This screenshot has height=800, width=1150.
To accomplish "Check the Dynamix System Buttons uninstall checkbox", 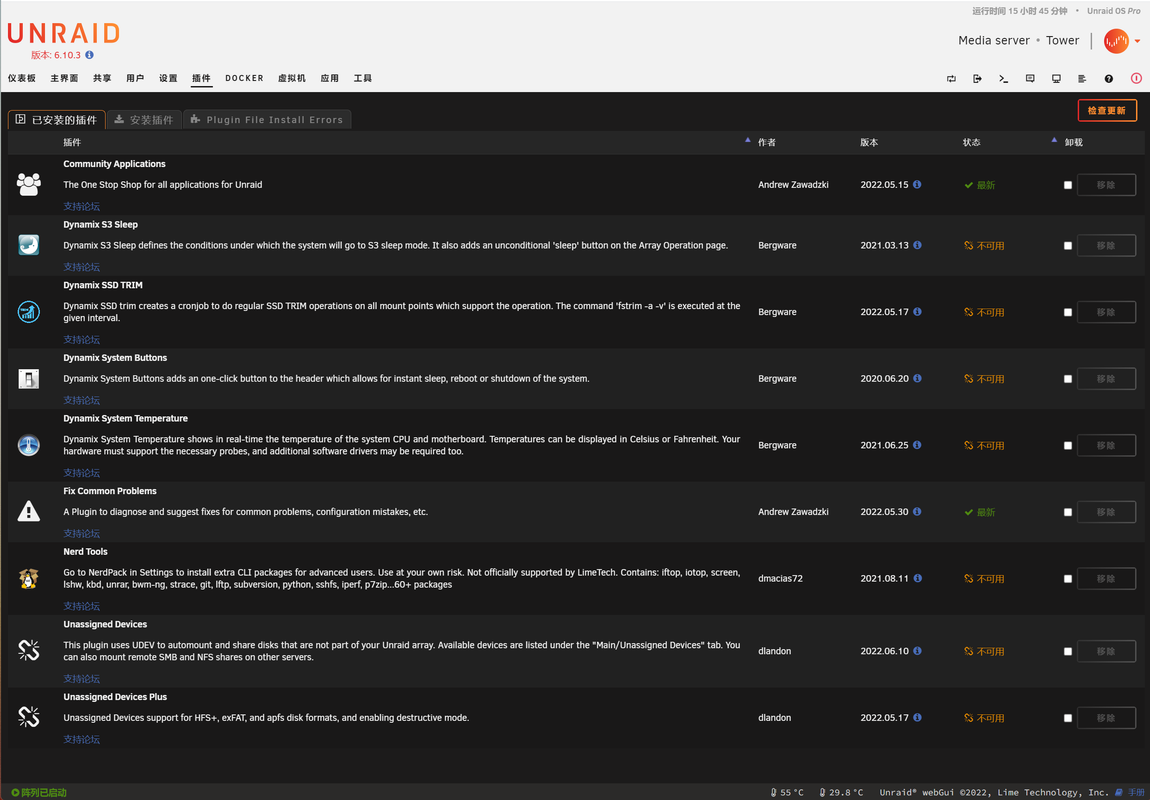I will point(1068,379).
